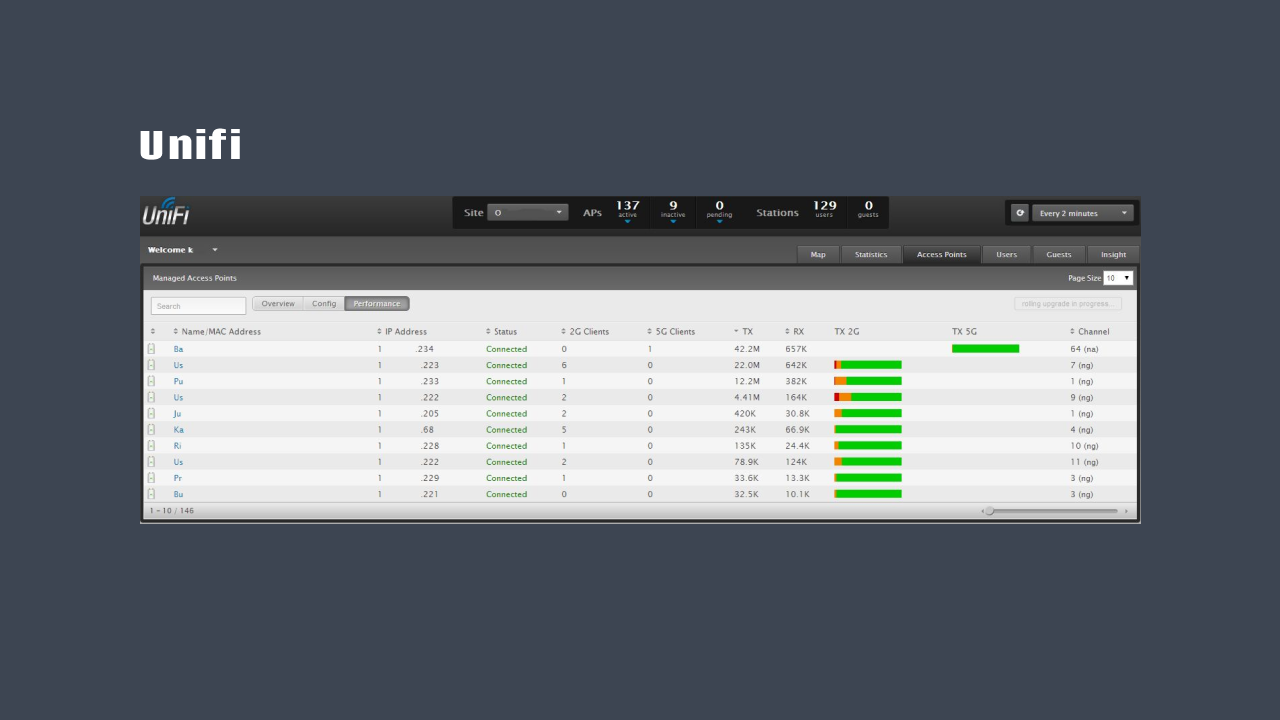This screenshot has width=1280, height=720.
Task: Open the AP named "Ba"
Action: coord(178,348)
